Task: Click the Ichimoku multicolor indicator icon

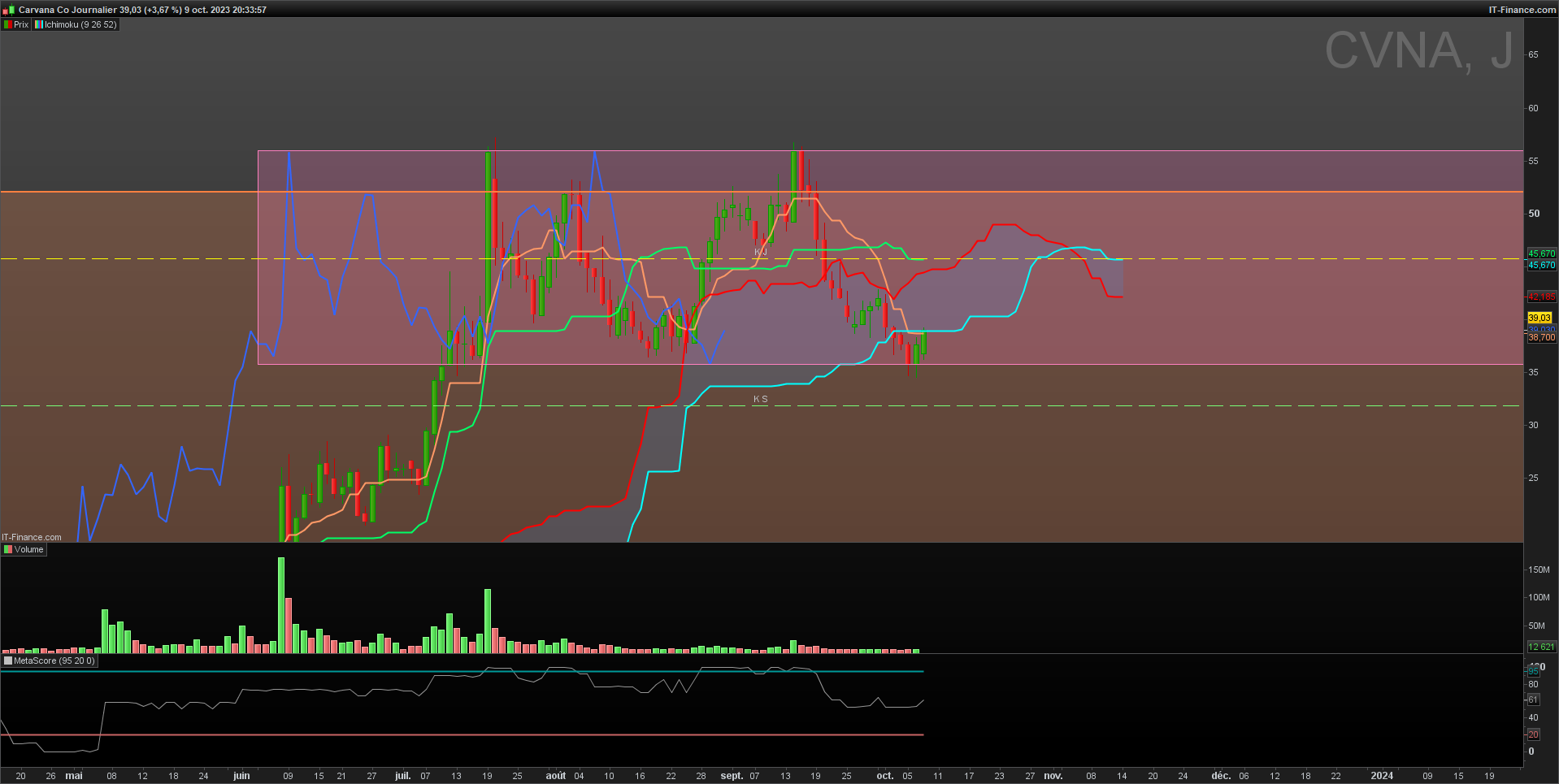Action: coord(38,24)
